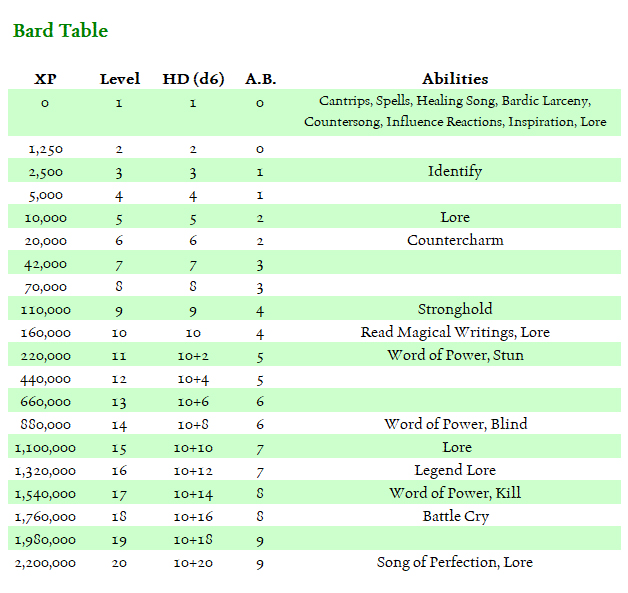
Task: Click the Bard Table heading
Action: click(x=60, y=31)
